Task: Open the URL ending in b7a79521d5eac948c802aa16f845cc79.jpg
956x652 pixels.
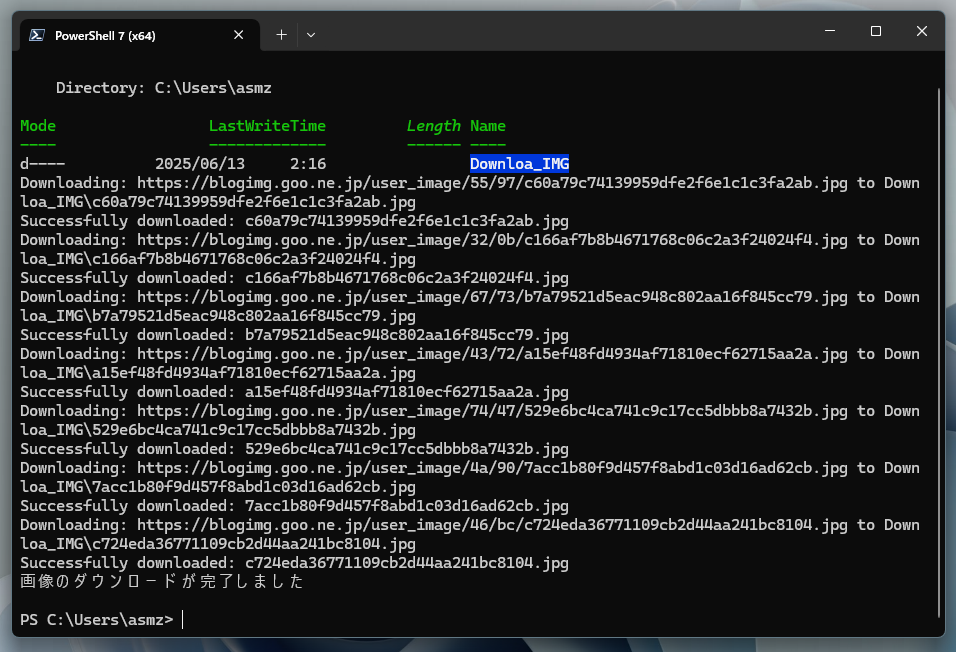Action: click(492, 297)
